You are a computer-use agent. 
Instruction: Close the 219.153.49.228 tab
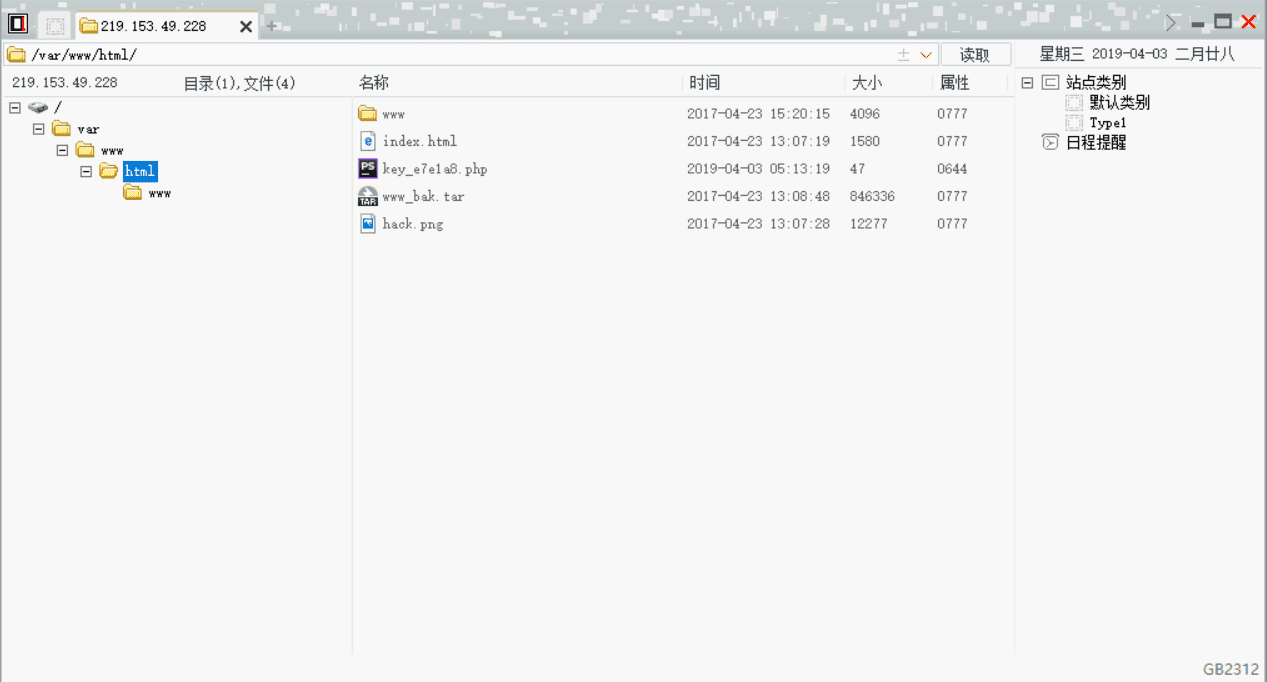246,27
